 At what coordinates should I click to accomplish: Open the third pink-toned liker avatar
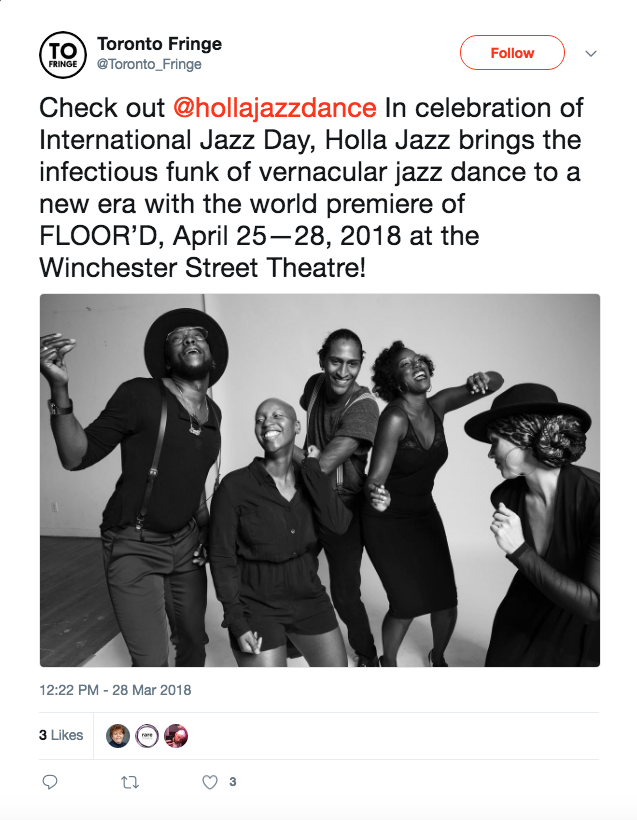coord(176,735)
